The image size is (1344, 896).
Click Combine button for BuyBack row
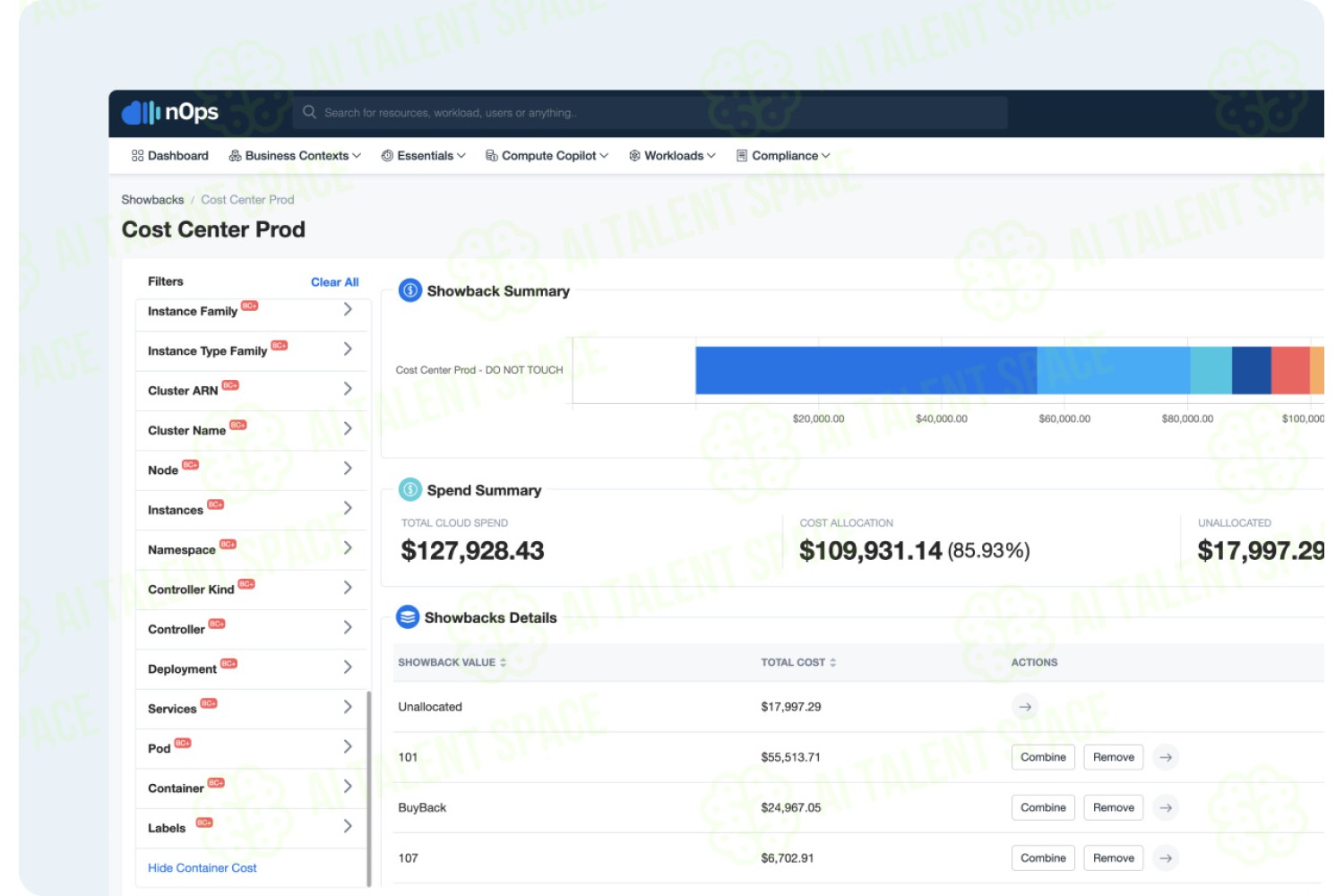click(x=1043, y=807)
